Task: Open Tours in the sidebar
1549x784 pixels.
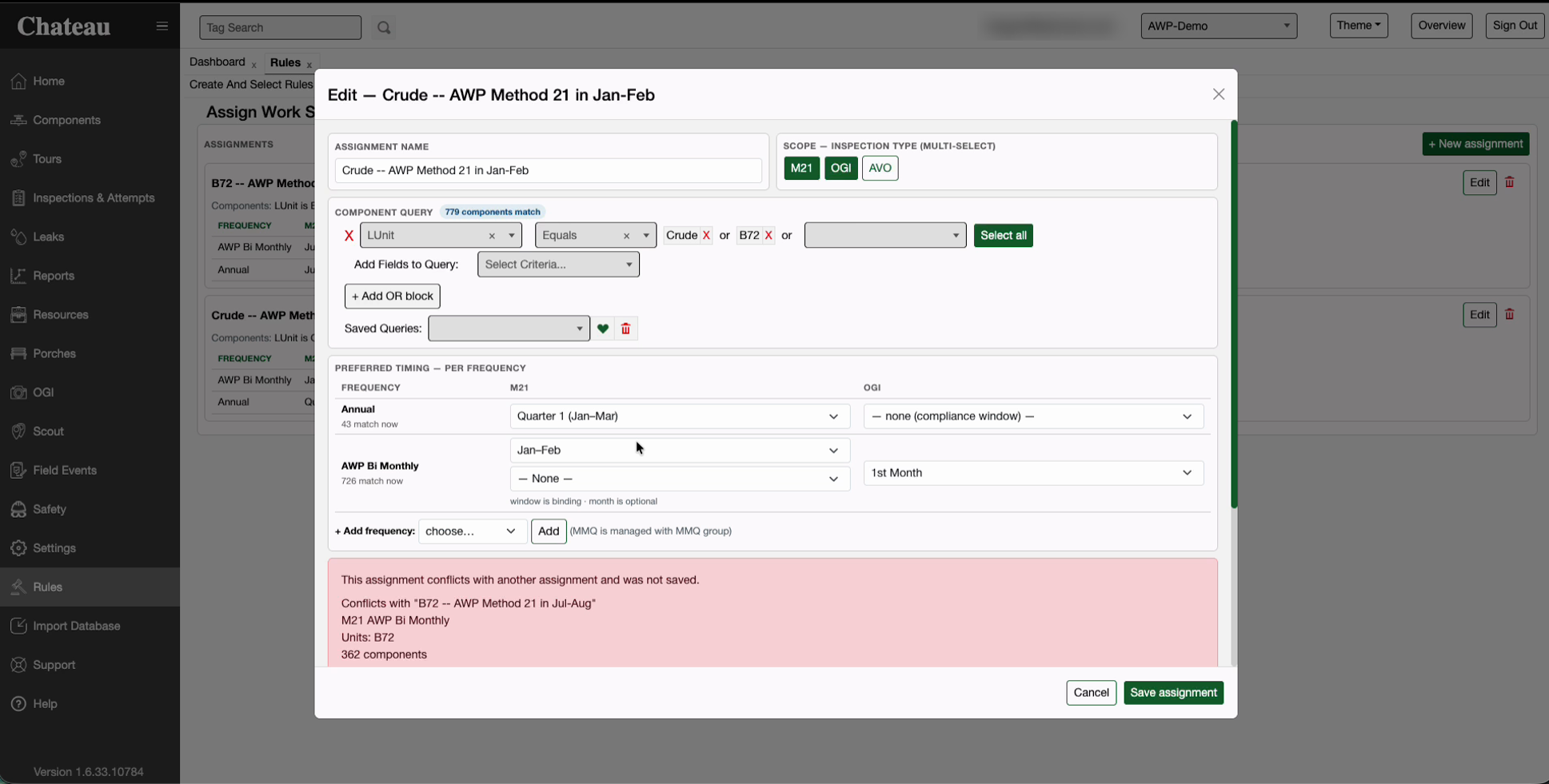Action: (47, 159)
